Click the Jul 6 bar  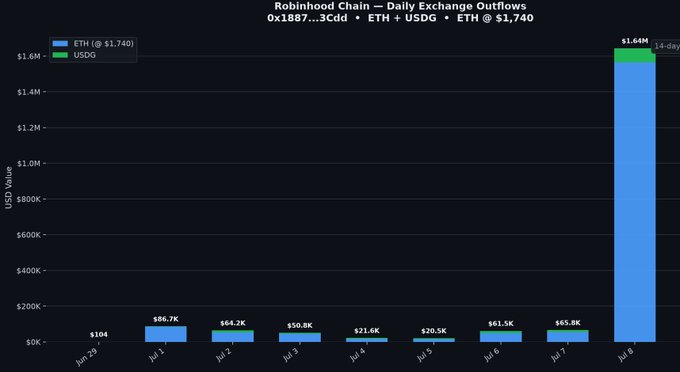coord(501,336)
